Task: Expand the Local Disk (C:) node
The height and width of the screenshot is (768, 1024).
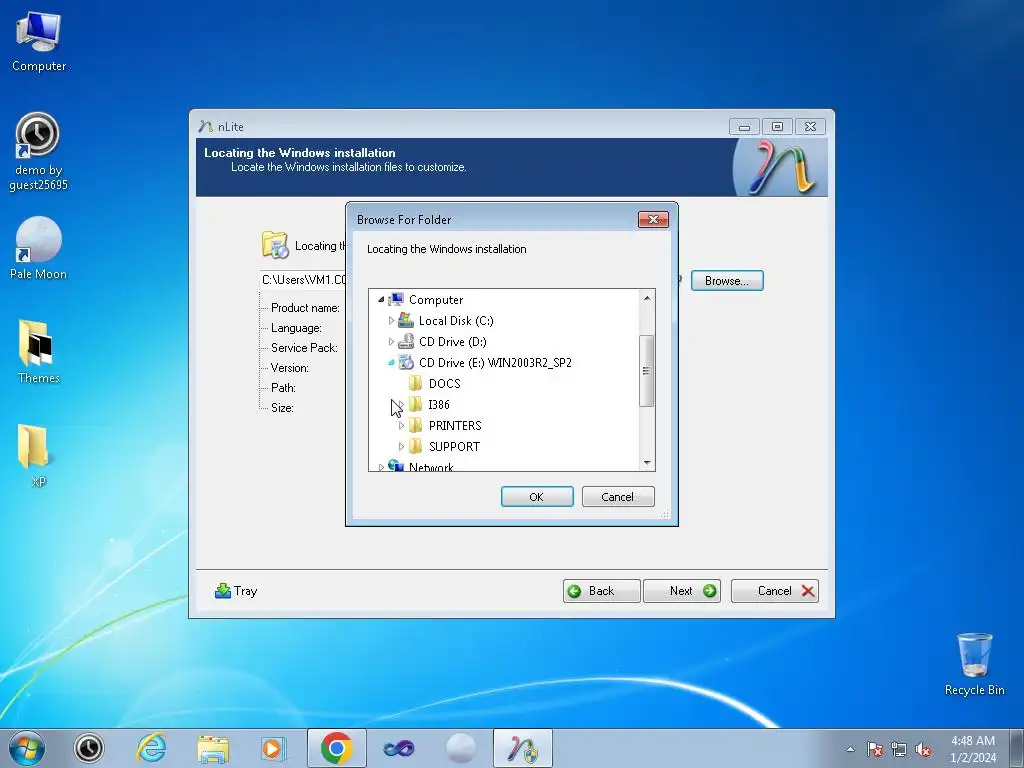Action: point(391,321)
